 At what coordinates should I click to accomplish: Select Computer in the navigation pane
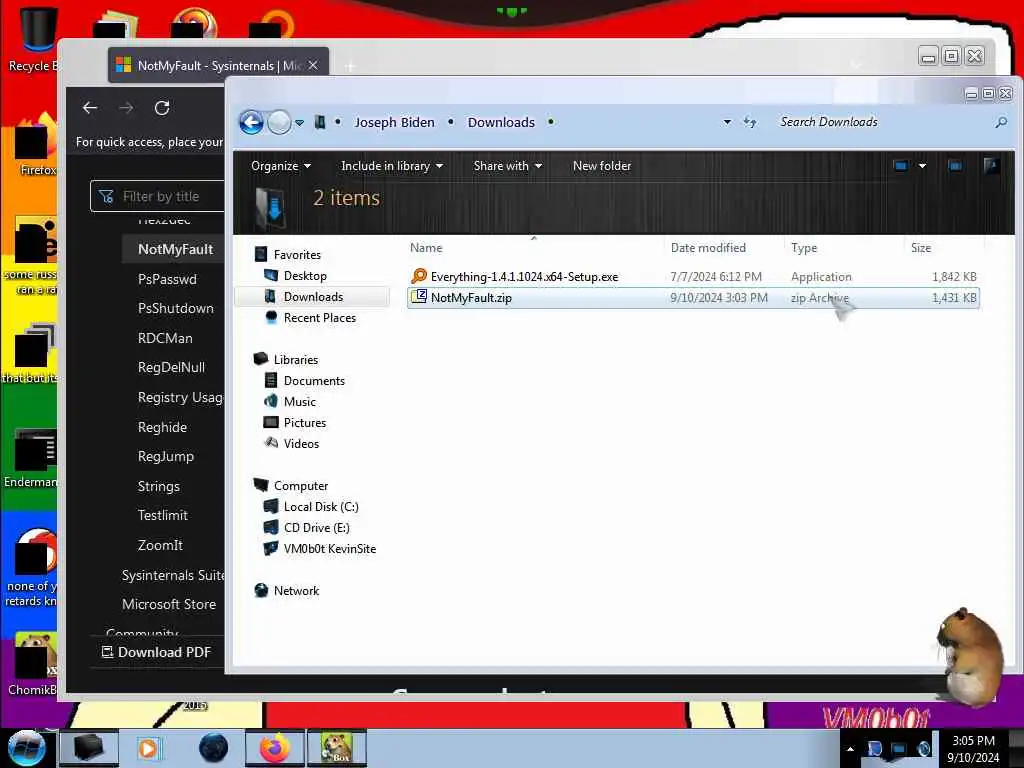click(300, 485)
